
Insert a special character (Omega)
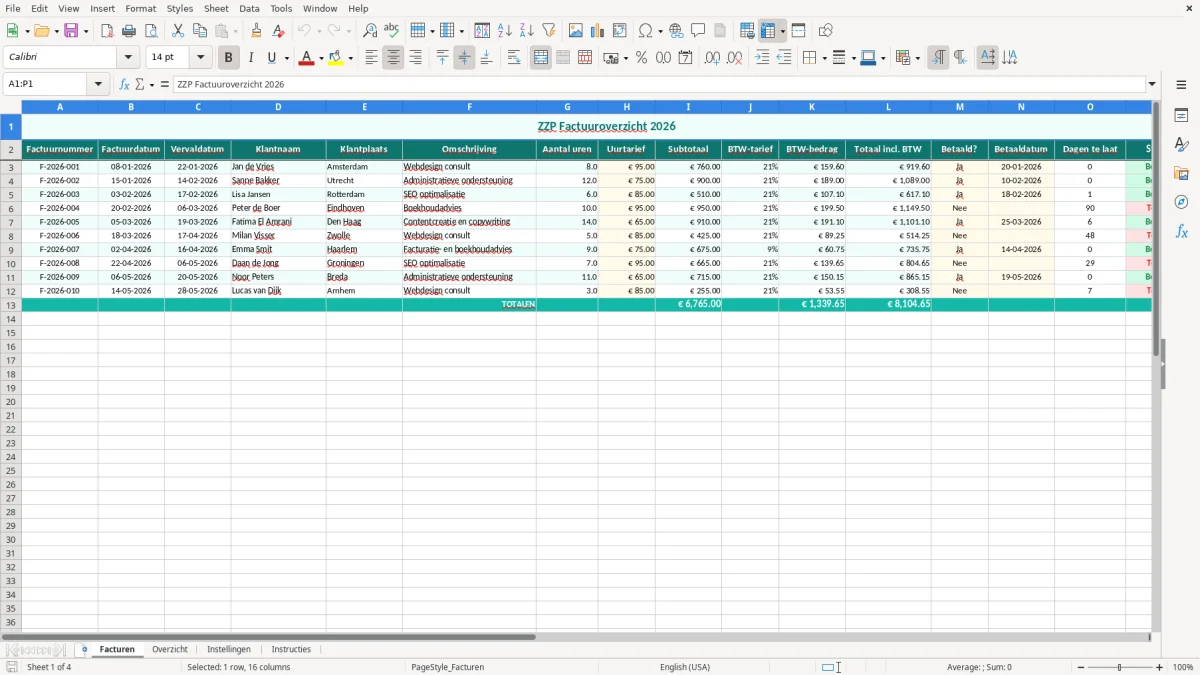click(x=645, y=31)
